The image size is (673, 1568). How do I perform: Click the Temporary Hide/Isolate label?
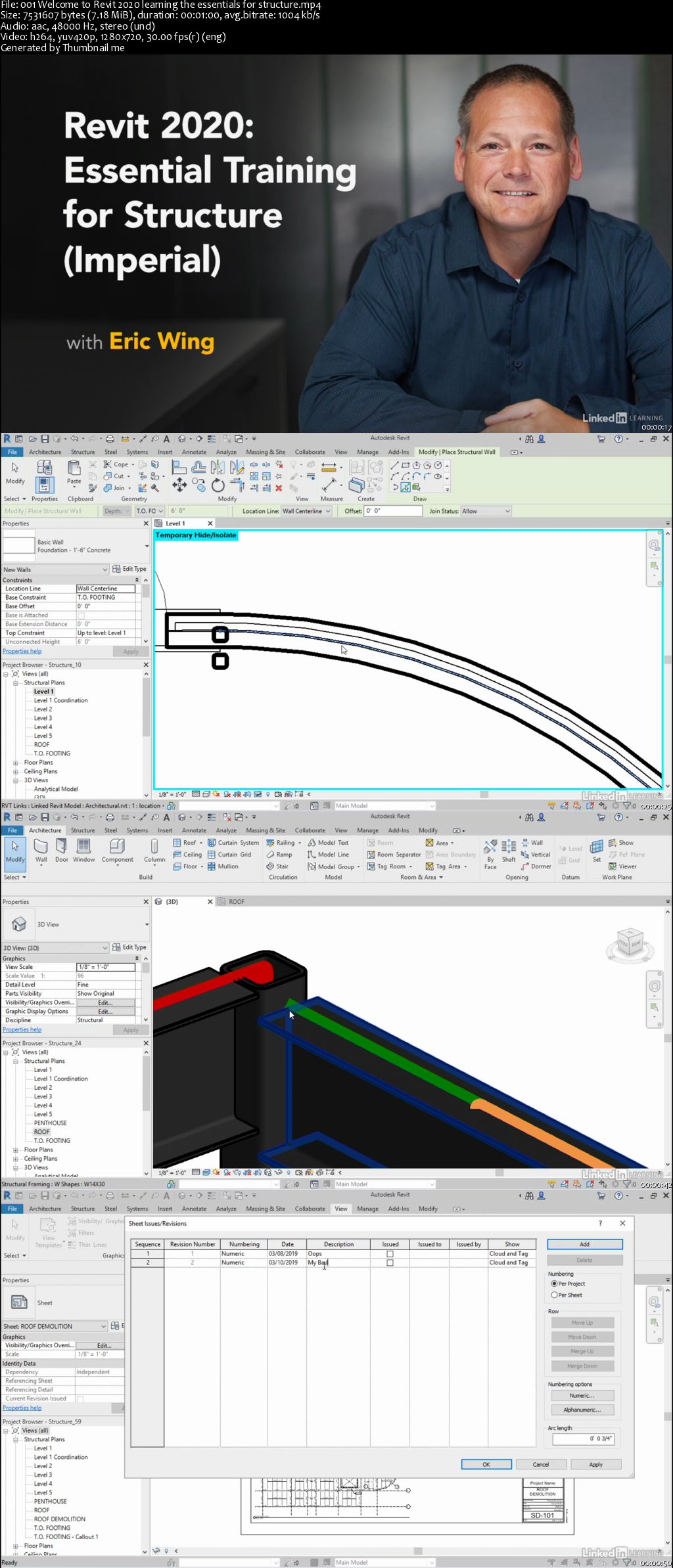click(x=196, y=535)
